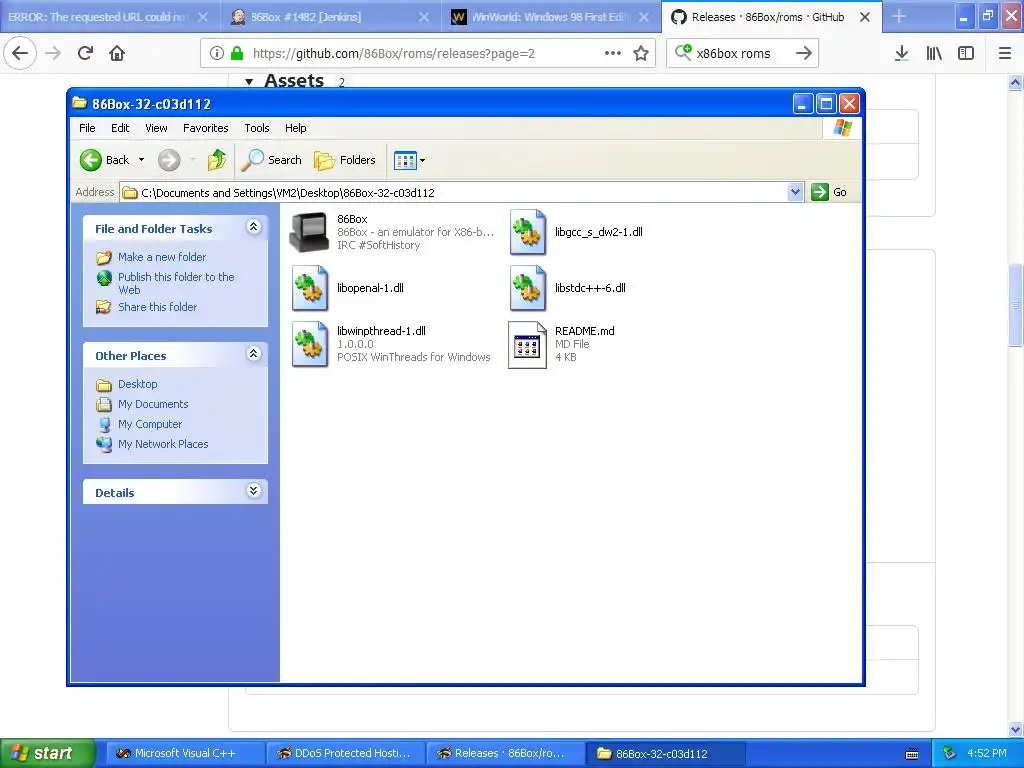Open the Edit menu in Explorer
1024x768 pixels.
[120, 128]
